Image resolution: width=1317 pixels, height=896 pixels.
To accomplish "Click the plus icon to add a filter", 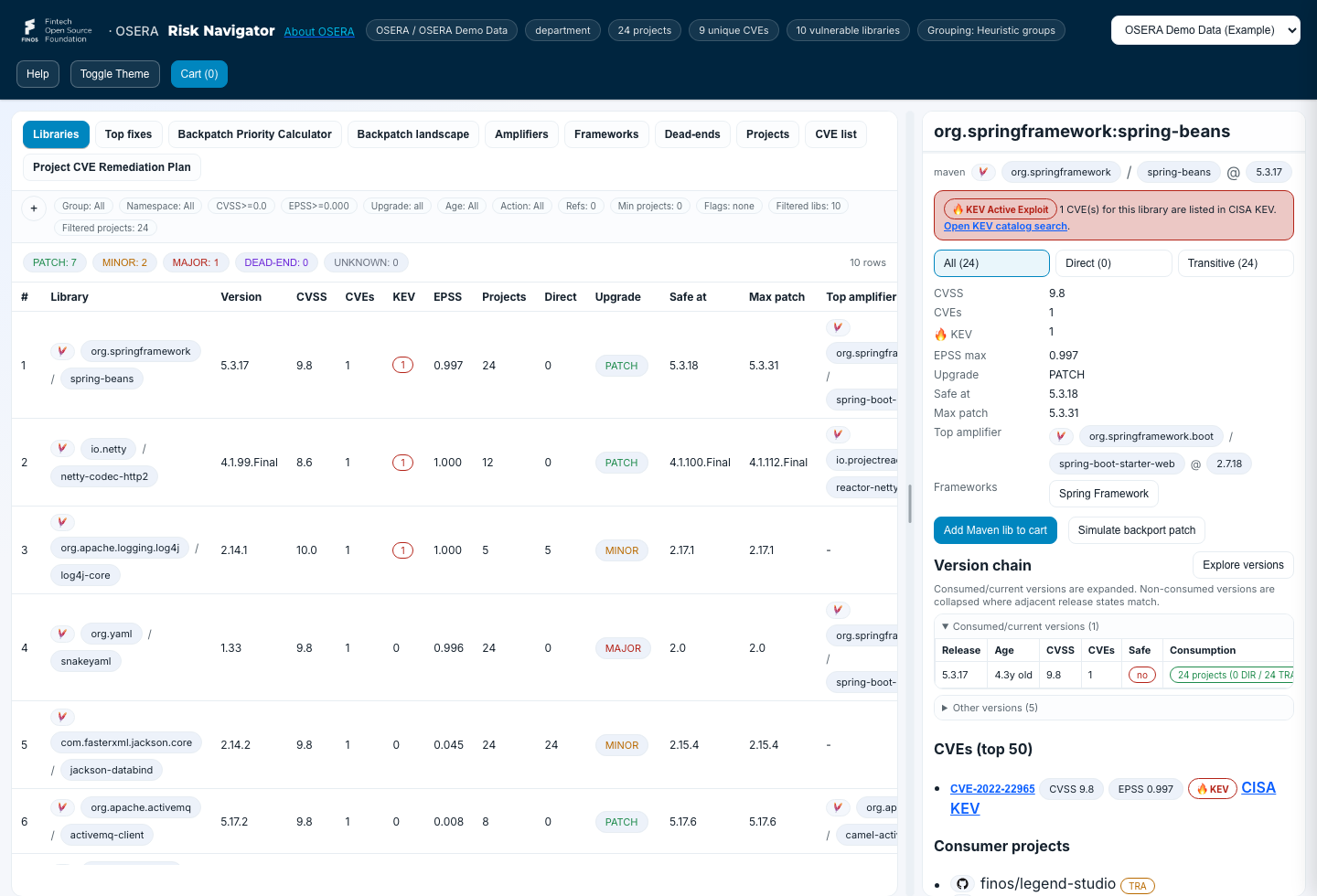I will [34, 208].
